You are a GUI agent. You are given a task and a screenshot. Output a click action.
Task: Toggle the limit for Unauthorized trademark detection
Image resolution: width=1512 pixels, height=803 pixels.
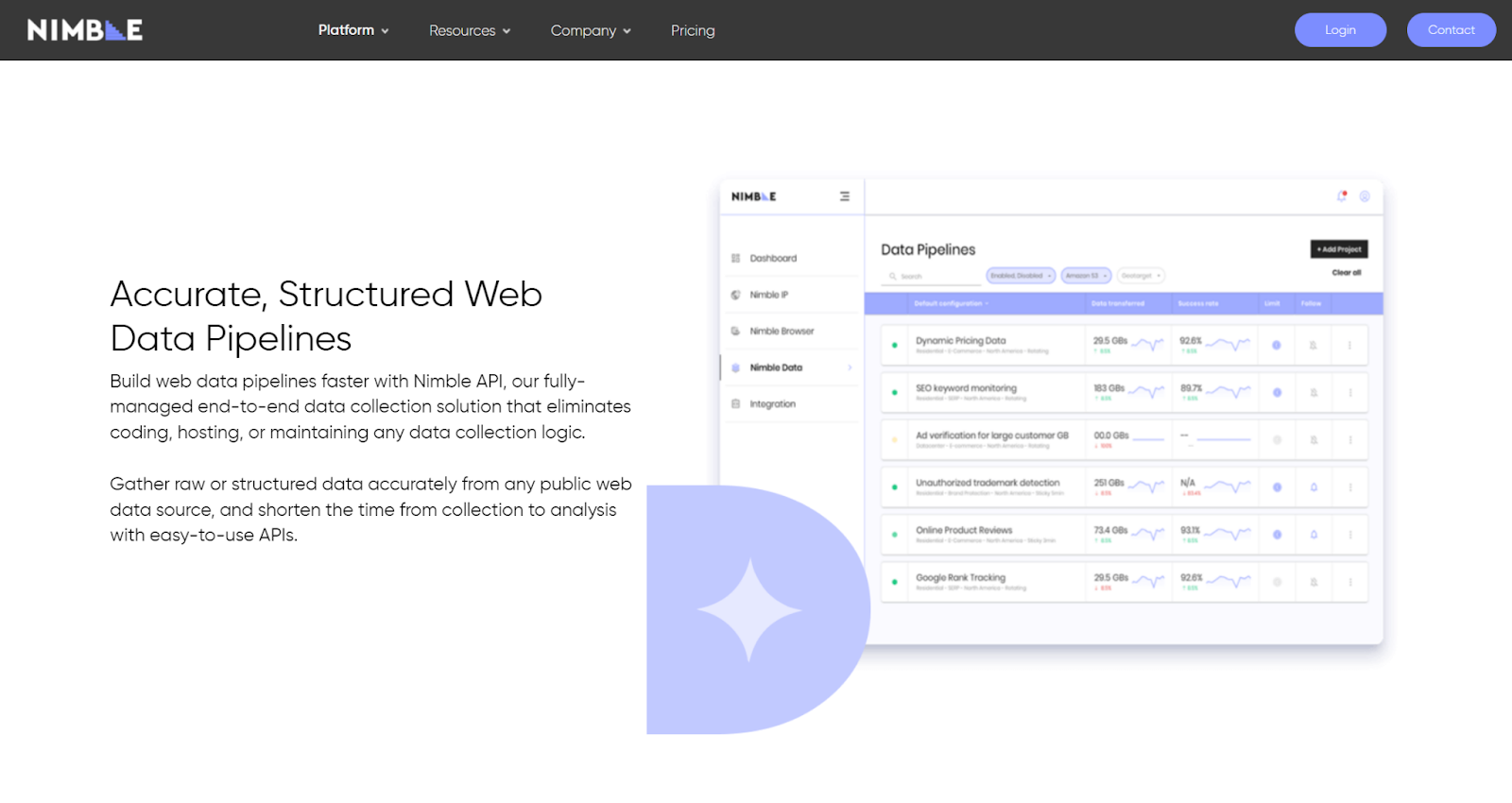(1277, 487)
